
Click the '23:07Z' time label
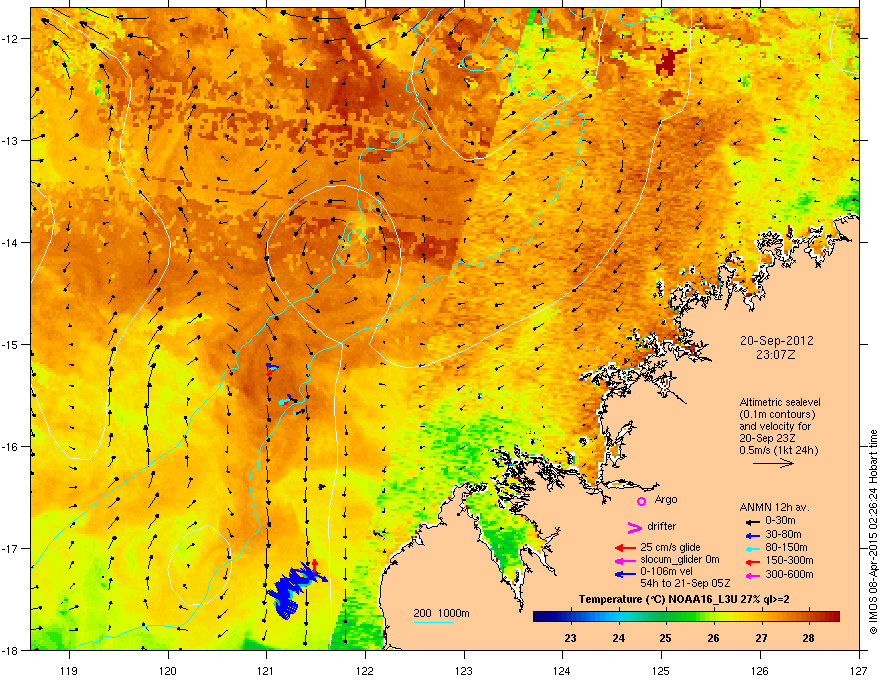point(776,355)
